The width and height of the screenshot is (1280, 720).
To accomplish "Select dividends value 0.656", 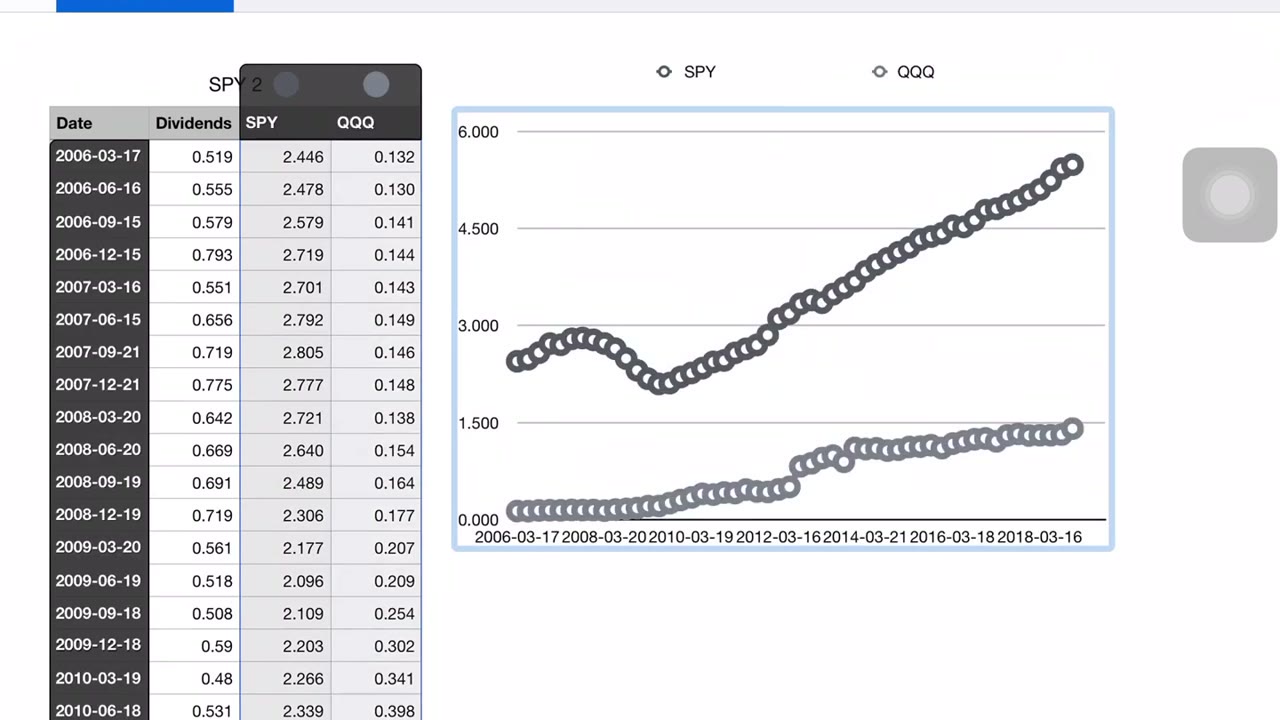I will (x=194, y=319).
